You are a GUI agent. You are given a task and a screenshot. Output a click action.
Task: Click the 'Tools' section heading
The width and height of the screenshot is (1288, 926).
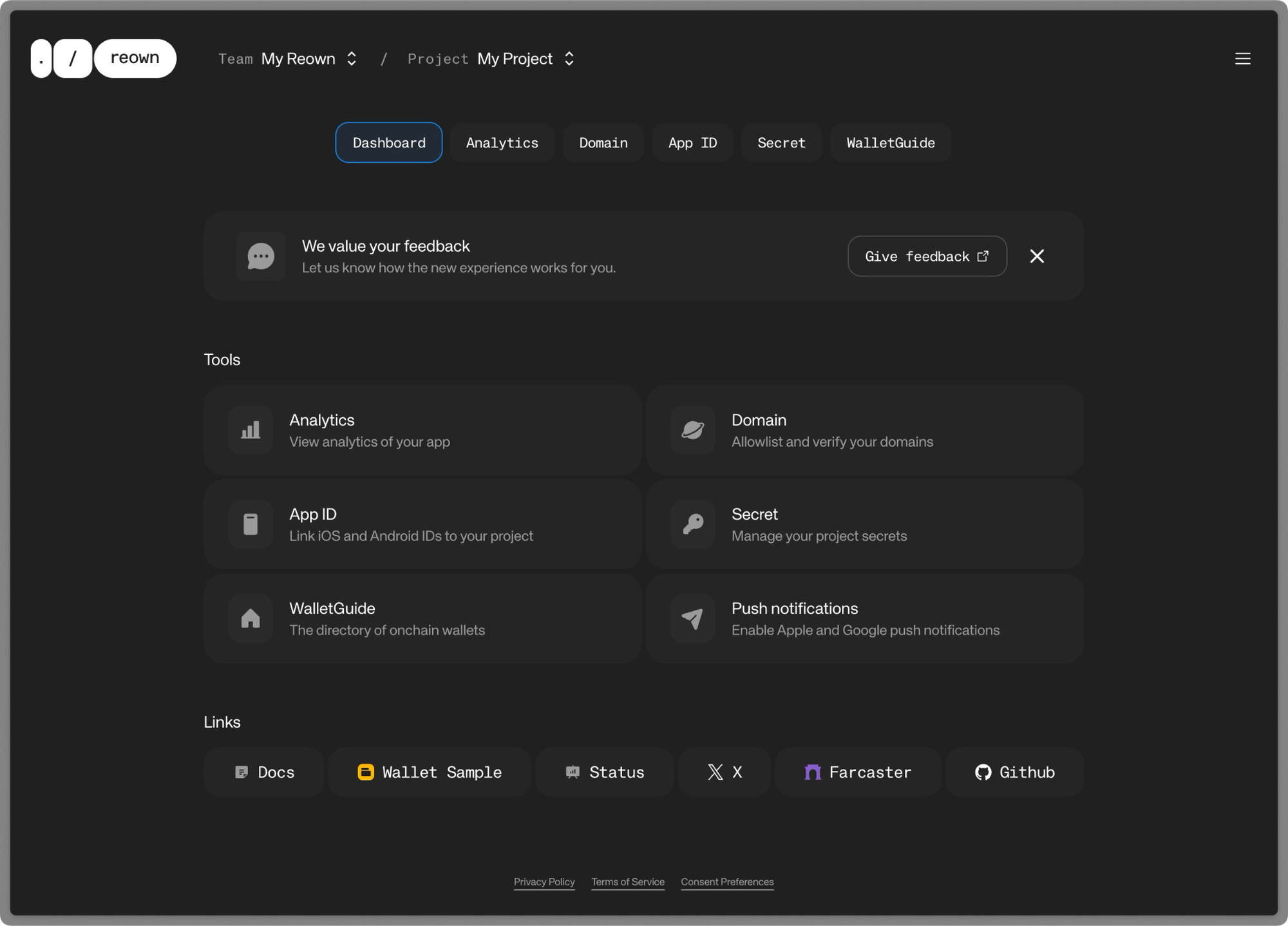pyautogui.click(x=222, y=359)
